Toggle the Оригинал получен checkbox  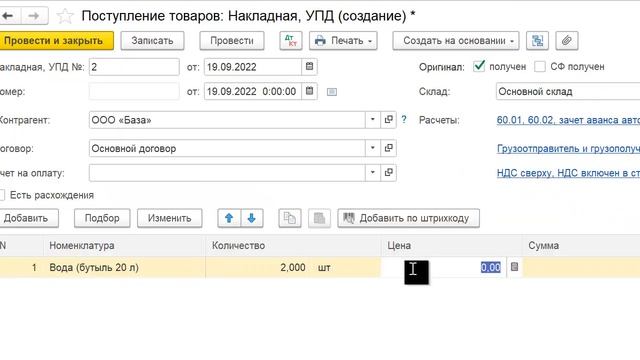(x=479, y=66)
